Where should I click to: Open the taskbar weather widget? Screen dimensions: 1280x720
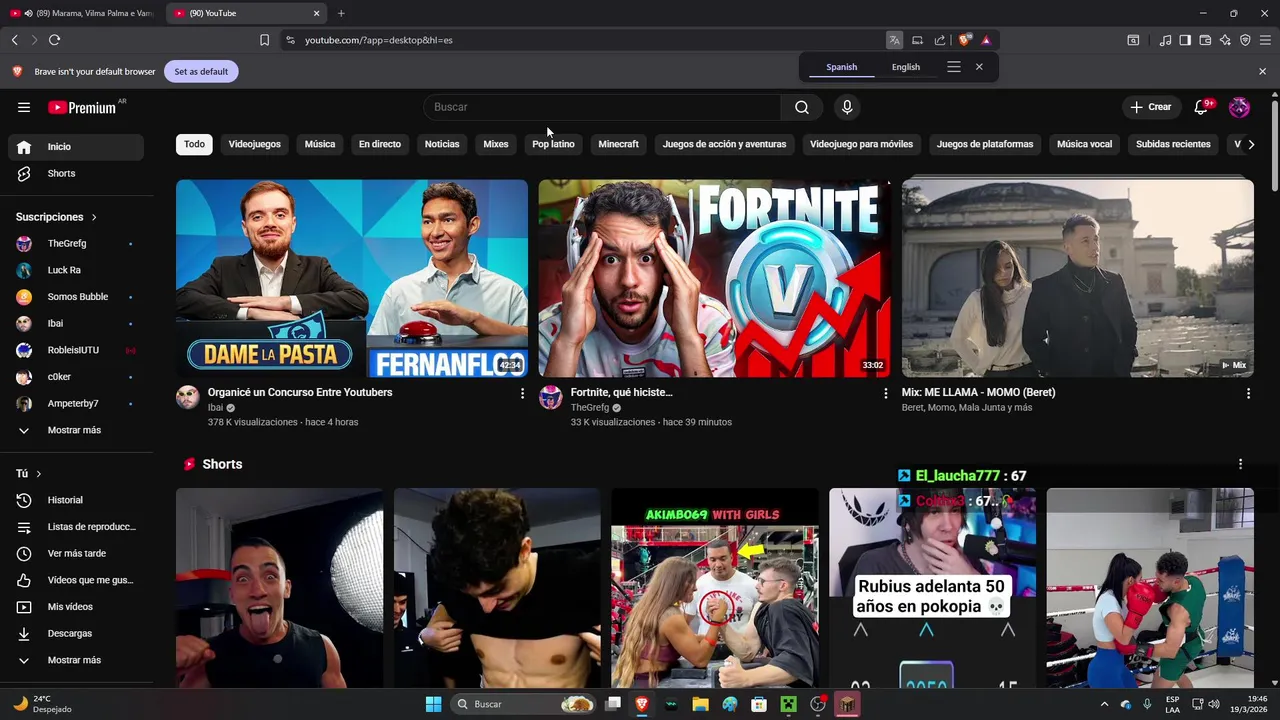point(43,704)
